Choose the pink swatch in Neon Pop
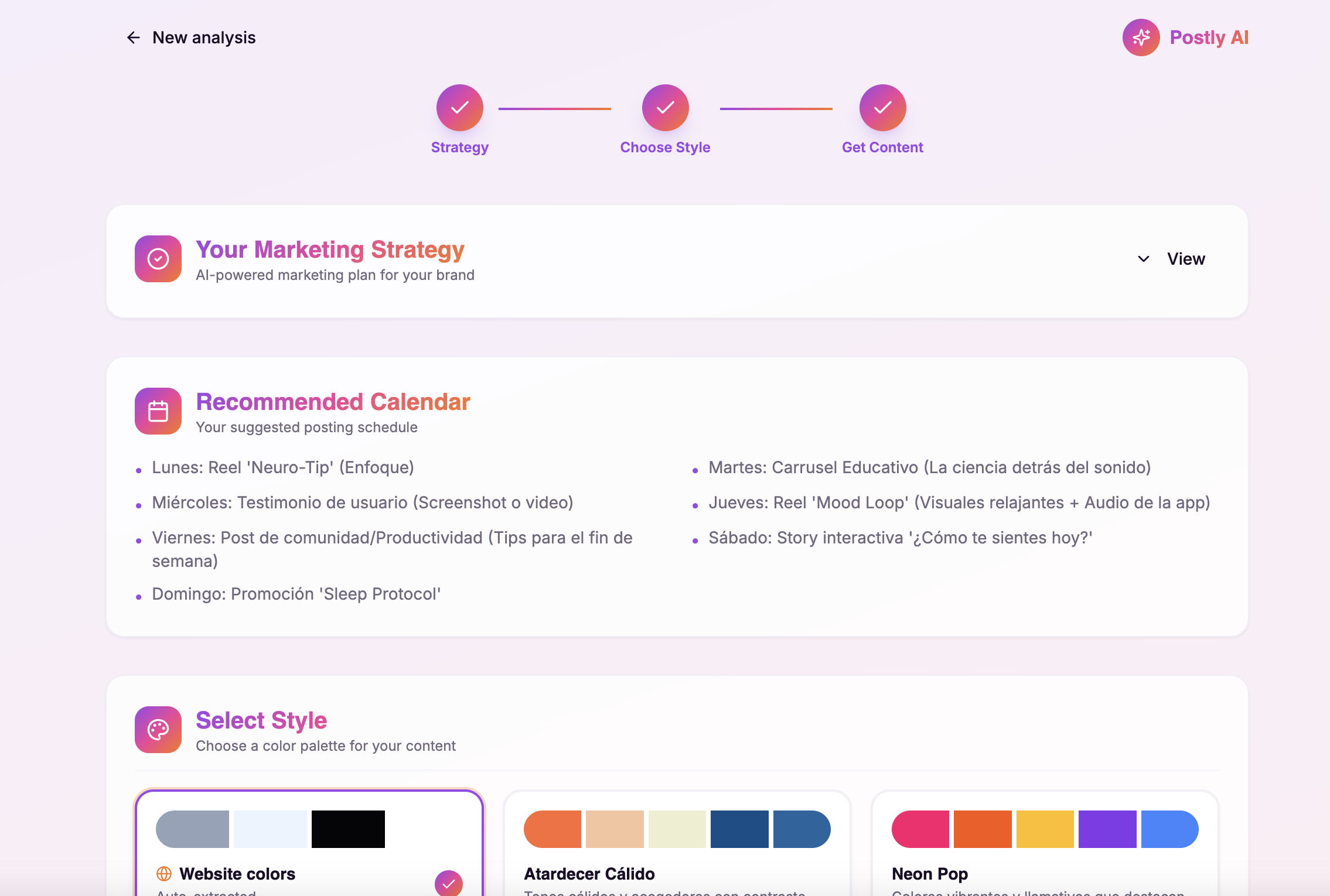Screen dimensions: 1330x896 (x=920, y=829)
